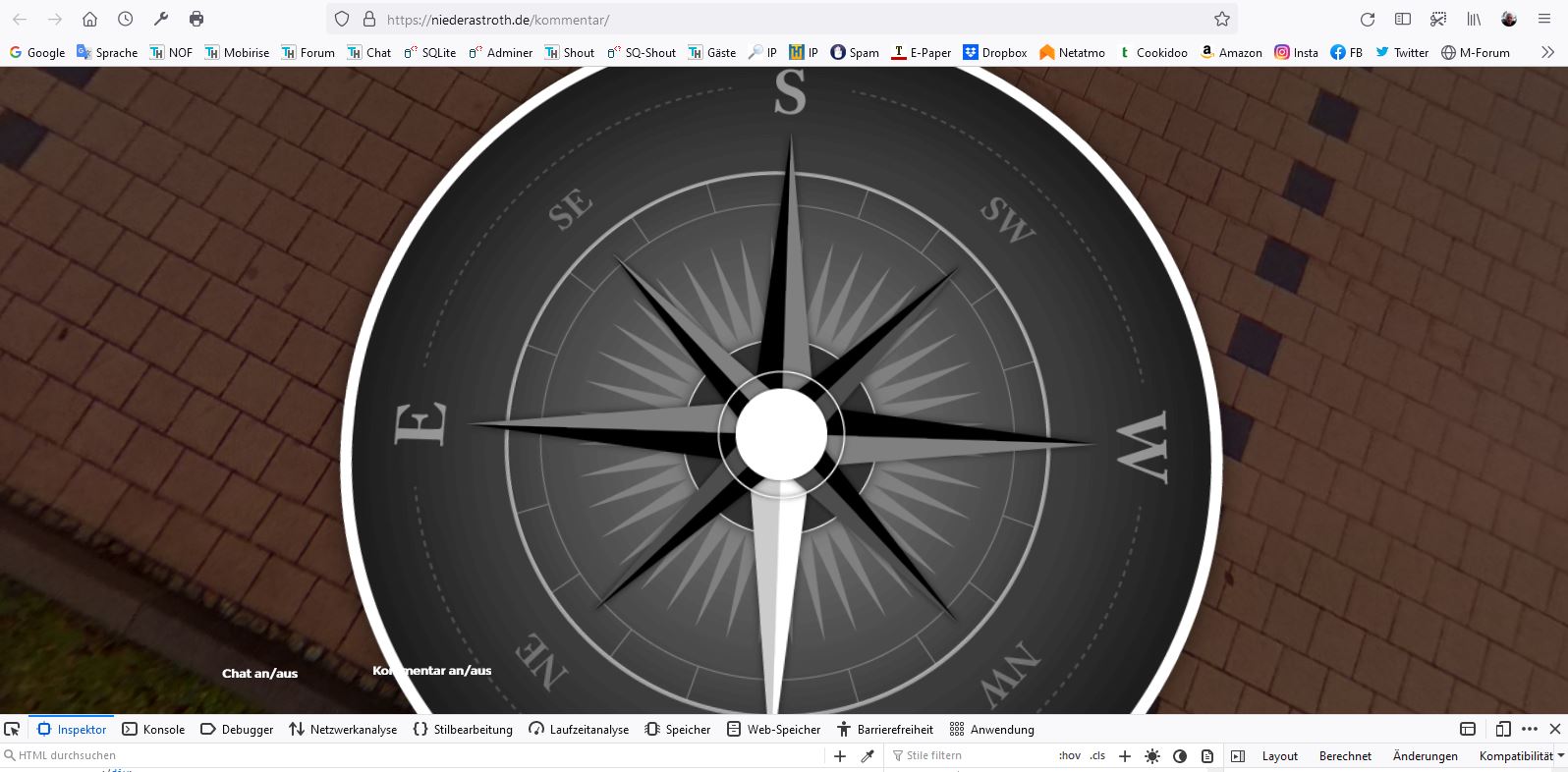The height and width of the screenshot is (772, 1568).
Task: Reload the page
Action: click(x=1367, y=19)
